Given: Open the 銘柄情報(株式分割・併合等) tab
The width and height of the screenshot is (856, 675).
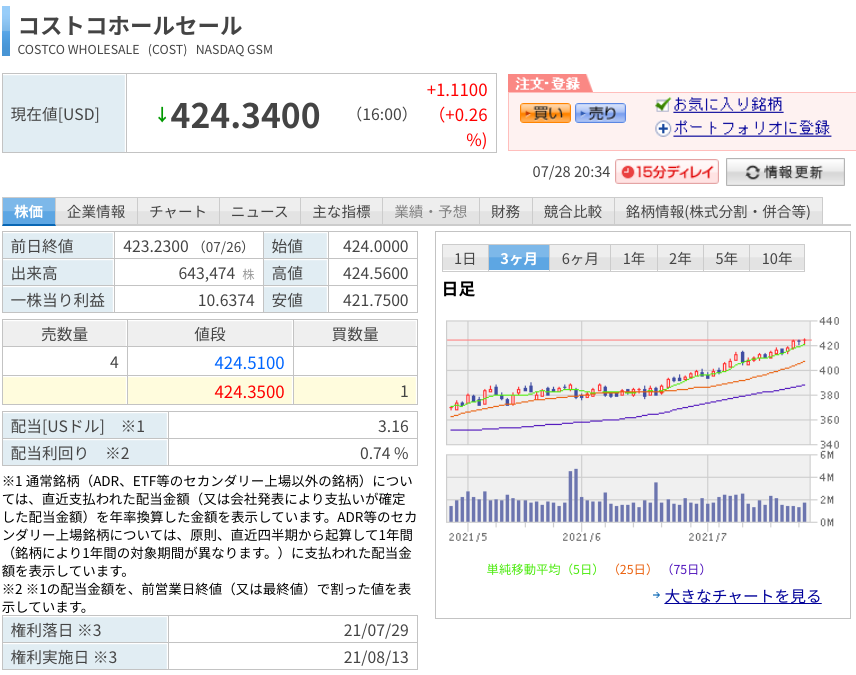Looking at the screenshot, I should point(718,211).
